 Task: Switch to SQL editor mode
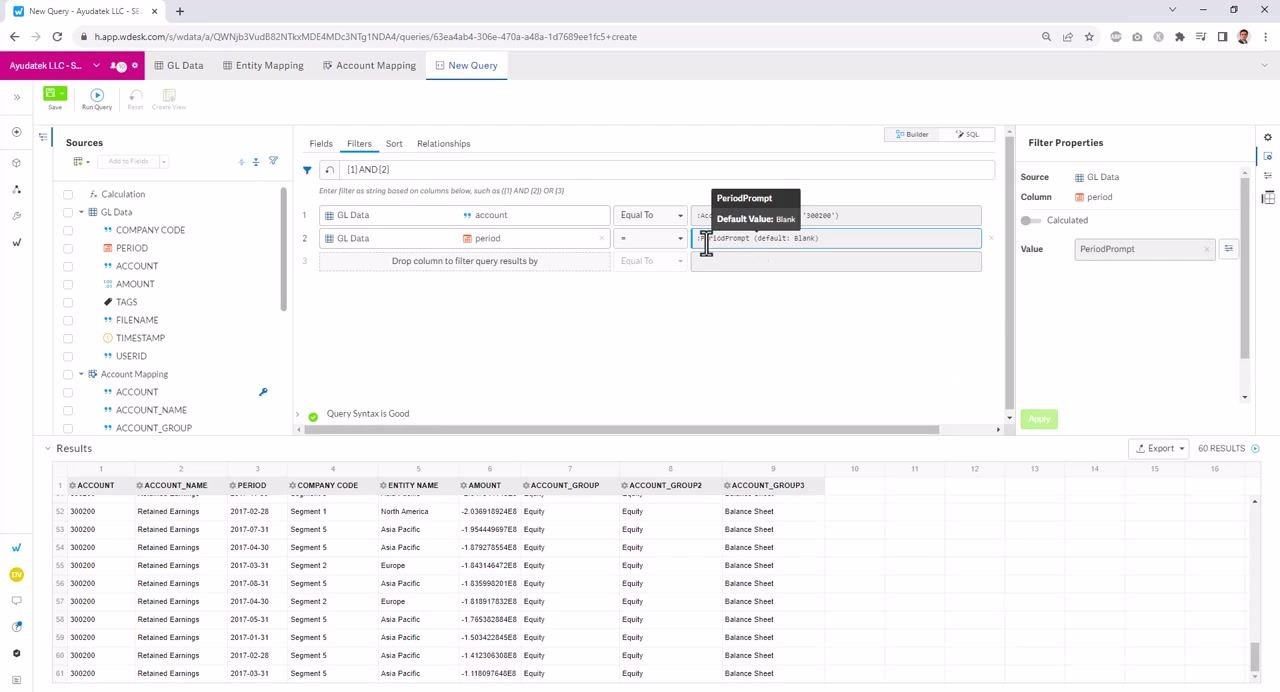(966, 134)
